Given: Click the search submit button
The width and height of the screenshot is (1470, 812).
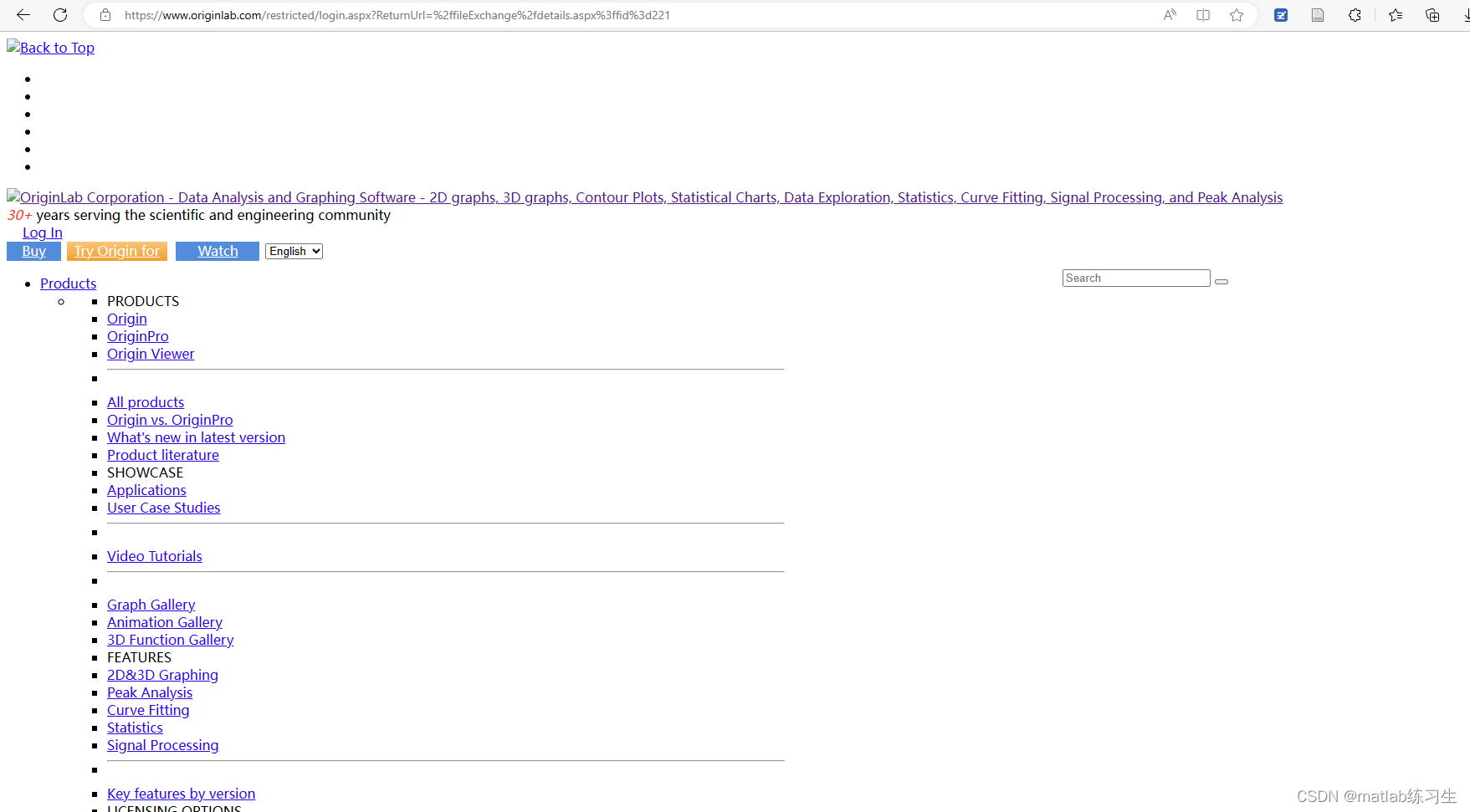Looking at the screenshot, I should click(1222, 282).
